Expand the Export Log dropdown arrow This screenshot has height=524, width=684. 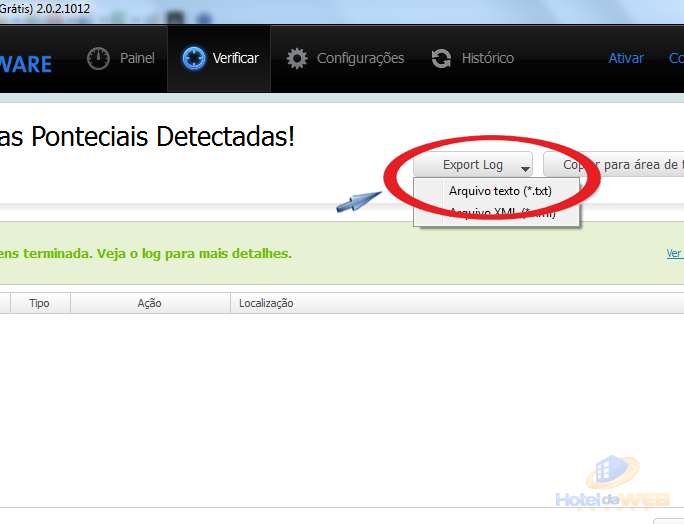tap(525, 168)
